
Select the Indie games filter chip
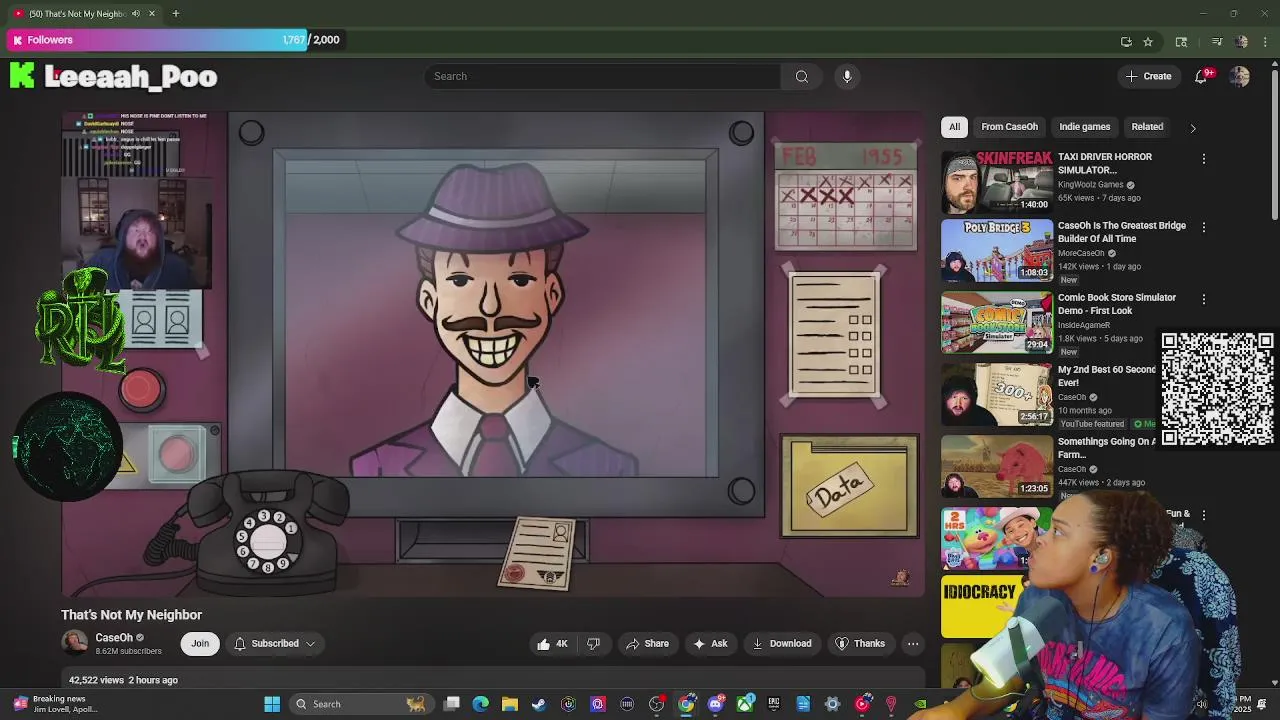1084,127
